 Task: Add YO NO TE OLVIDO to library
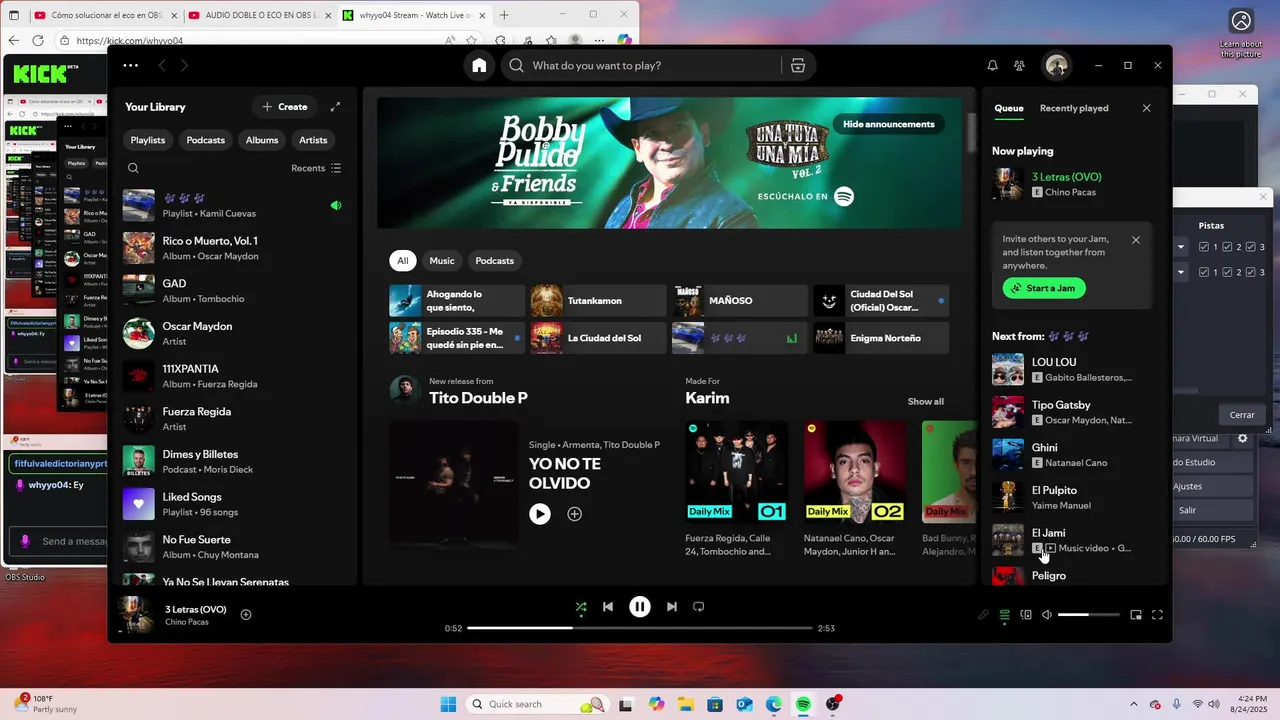click(x=575, y=514)
